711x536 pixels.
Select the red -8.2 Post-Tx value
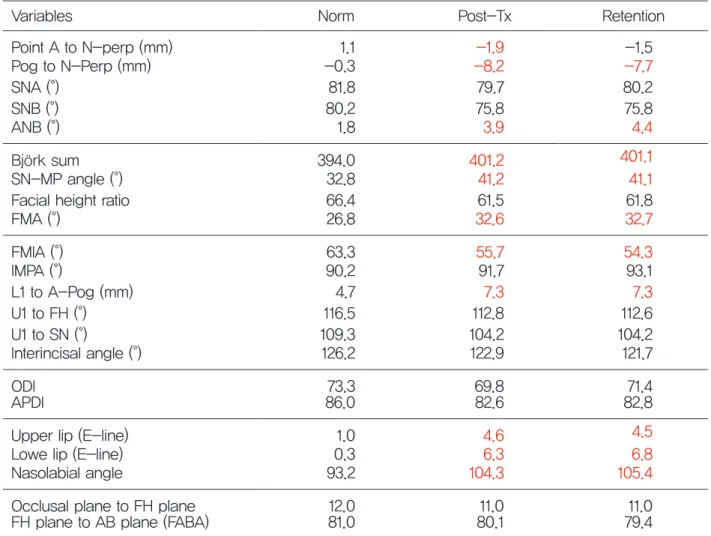(489, 66)
